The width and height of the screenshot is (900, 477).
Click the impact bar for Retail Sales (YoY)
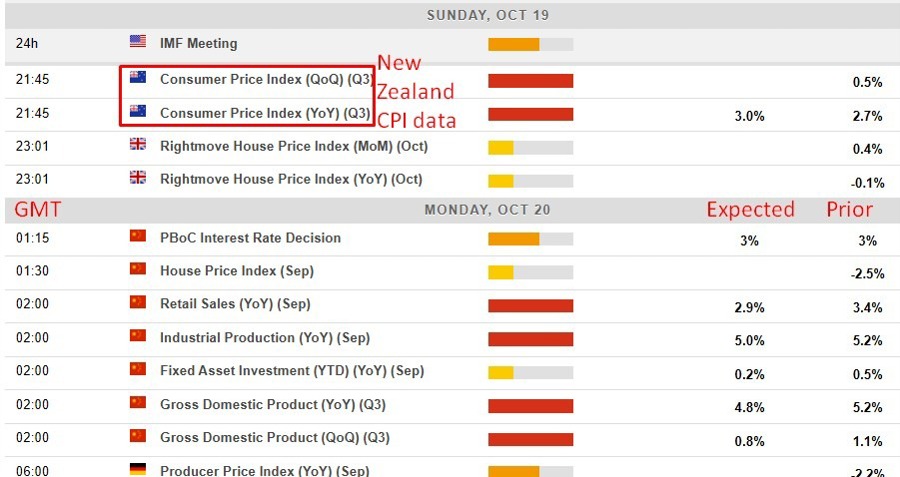coord(530,305)
